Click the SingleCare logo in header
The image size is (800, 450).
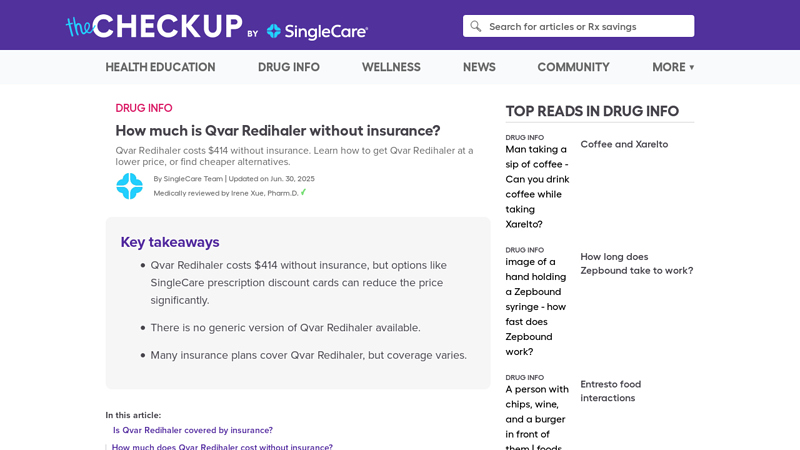pyautogui.click(x=317, y=32)
